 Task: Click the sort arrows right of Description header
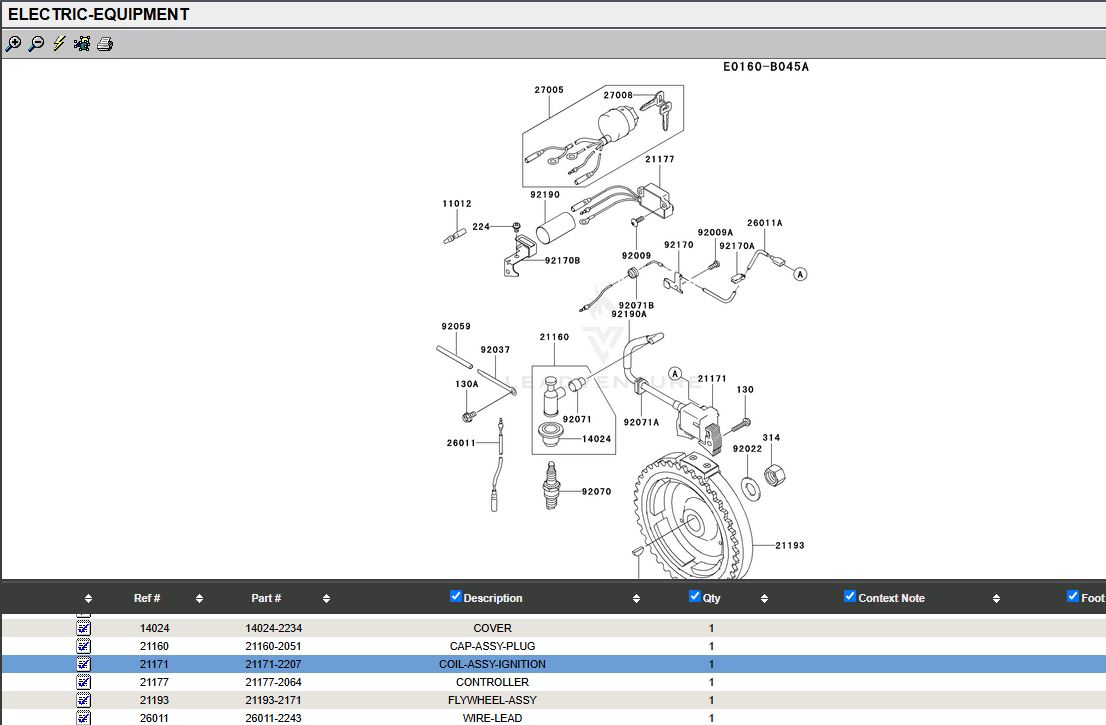637,599
